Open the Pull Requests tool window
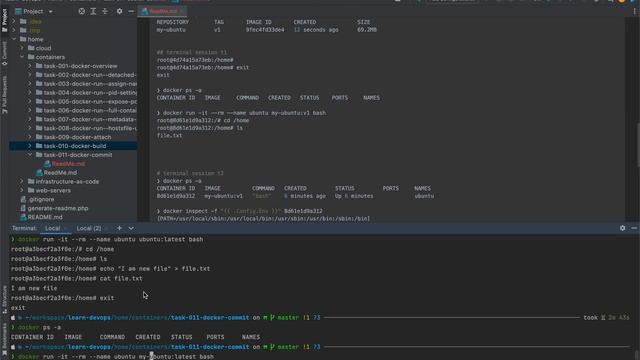Image resolution: width=640 pixels, height=360 pixels. pos(4,95)
